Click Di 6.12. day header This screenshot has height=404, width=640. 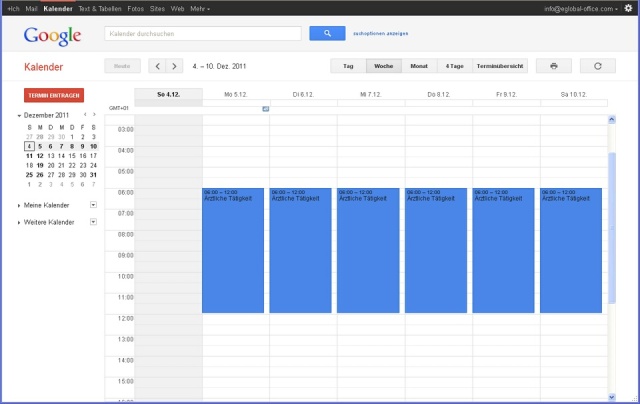(303, 94)
